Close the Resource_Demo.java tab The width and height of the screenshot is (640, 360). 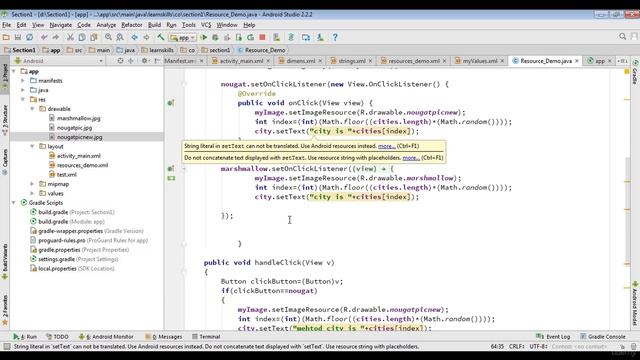tap(577, 61)
